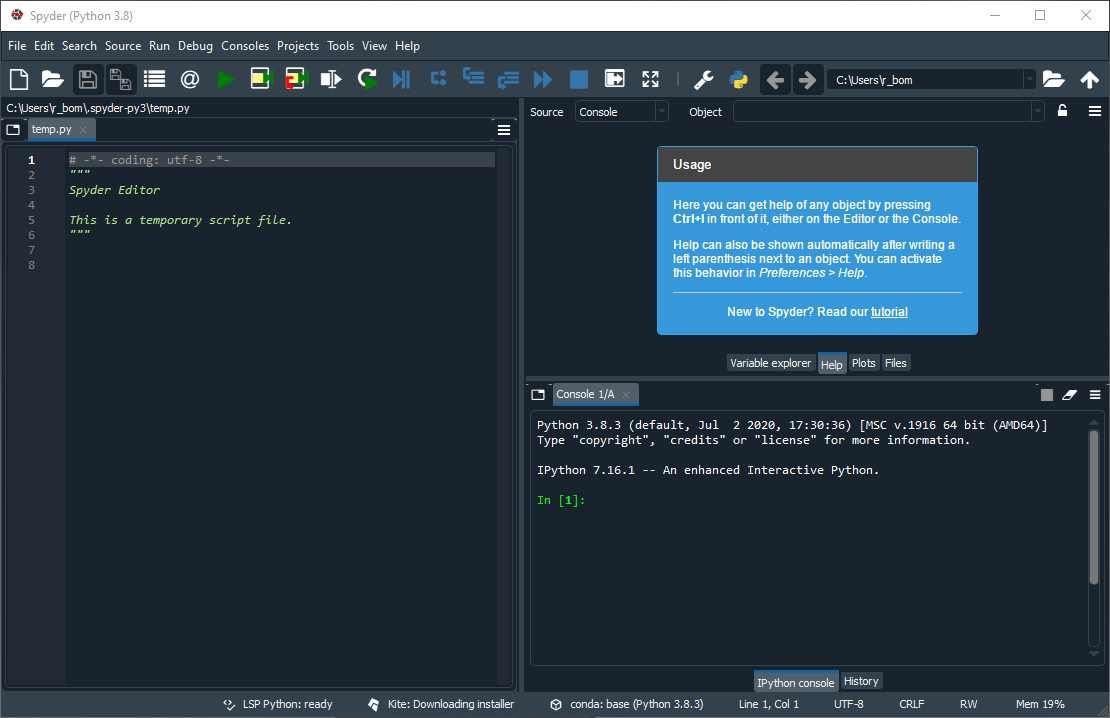
Task: Open file using toolbar folder icon
Action: (52, 79)
